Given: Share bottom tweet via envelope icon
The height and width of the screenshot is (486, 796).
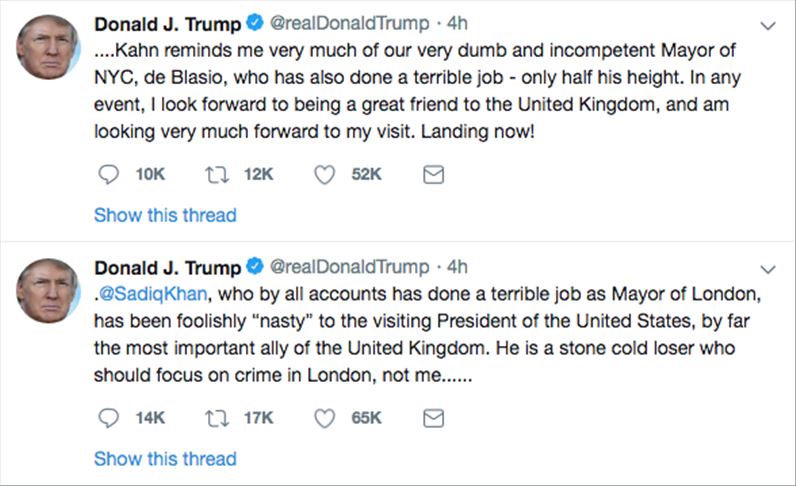Looking at the screenshot, I should tap(434, 418).
